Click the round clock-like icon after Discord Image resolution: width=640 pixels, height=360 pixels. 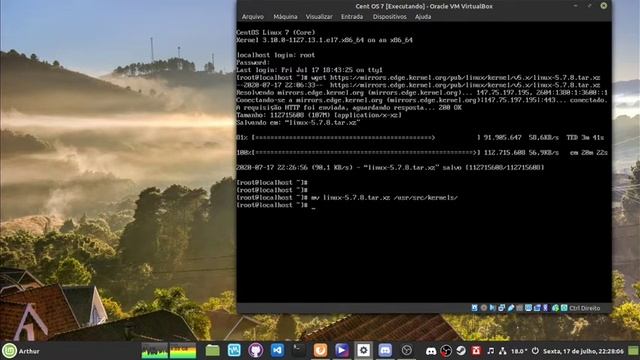tap(407, 350)
